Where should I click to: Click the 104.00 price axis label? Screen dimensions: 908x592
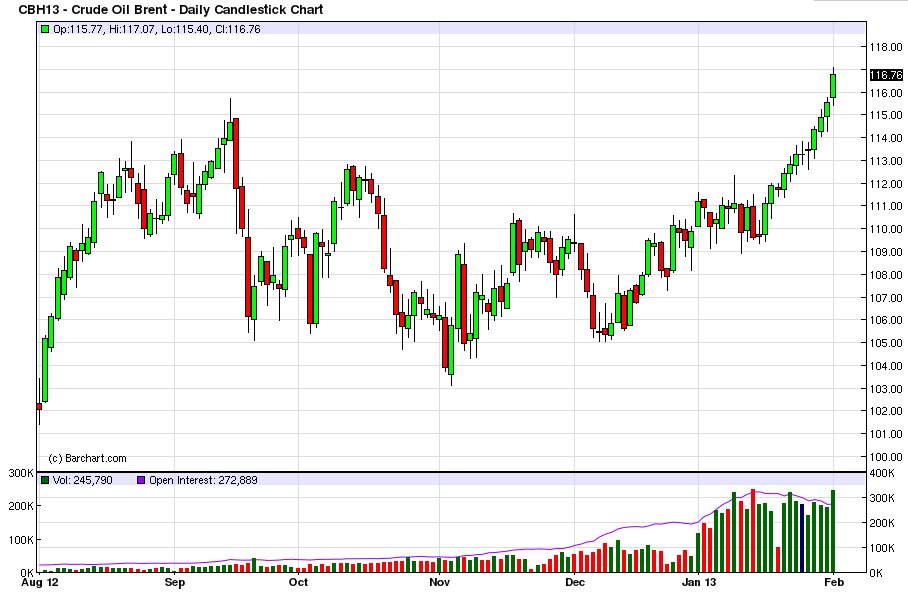(x=886, y=366)
